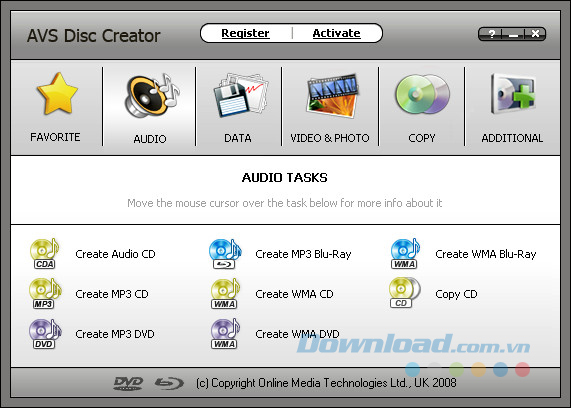
Task: Switch to the ADDITIONAL tab label
Action: 512,138
